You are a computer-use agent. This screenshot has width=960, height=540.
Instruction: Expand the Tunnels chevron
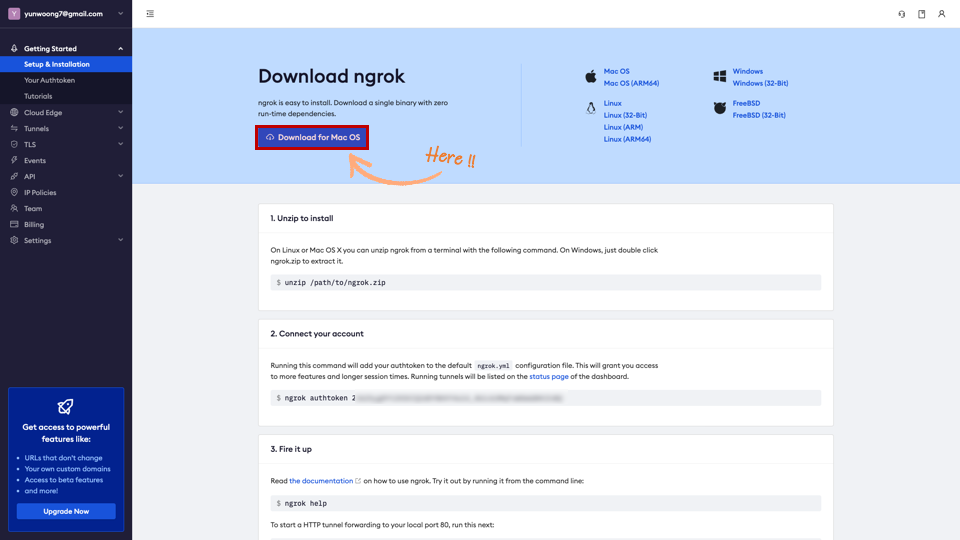(121, 128)
